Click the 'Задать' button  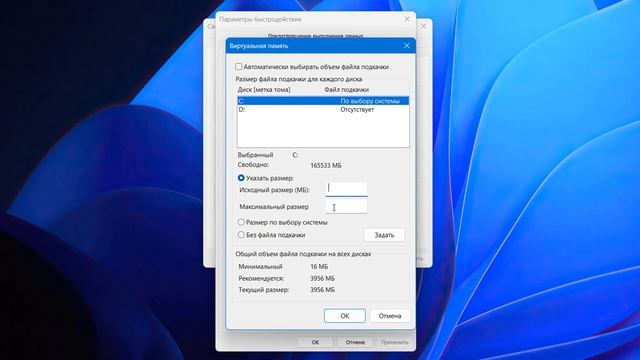pos(384,235)
